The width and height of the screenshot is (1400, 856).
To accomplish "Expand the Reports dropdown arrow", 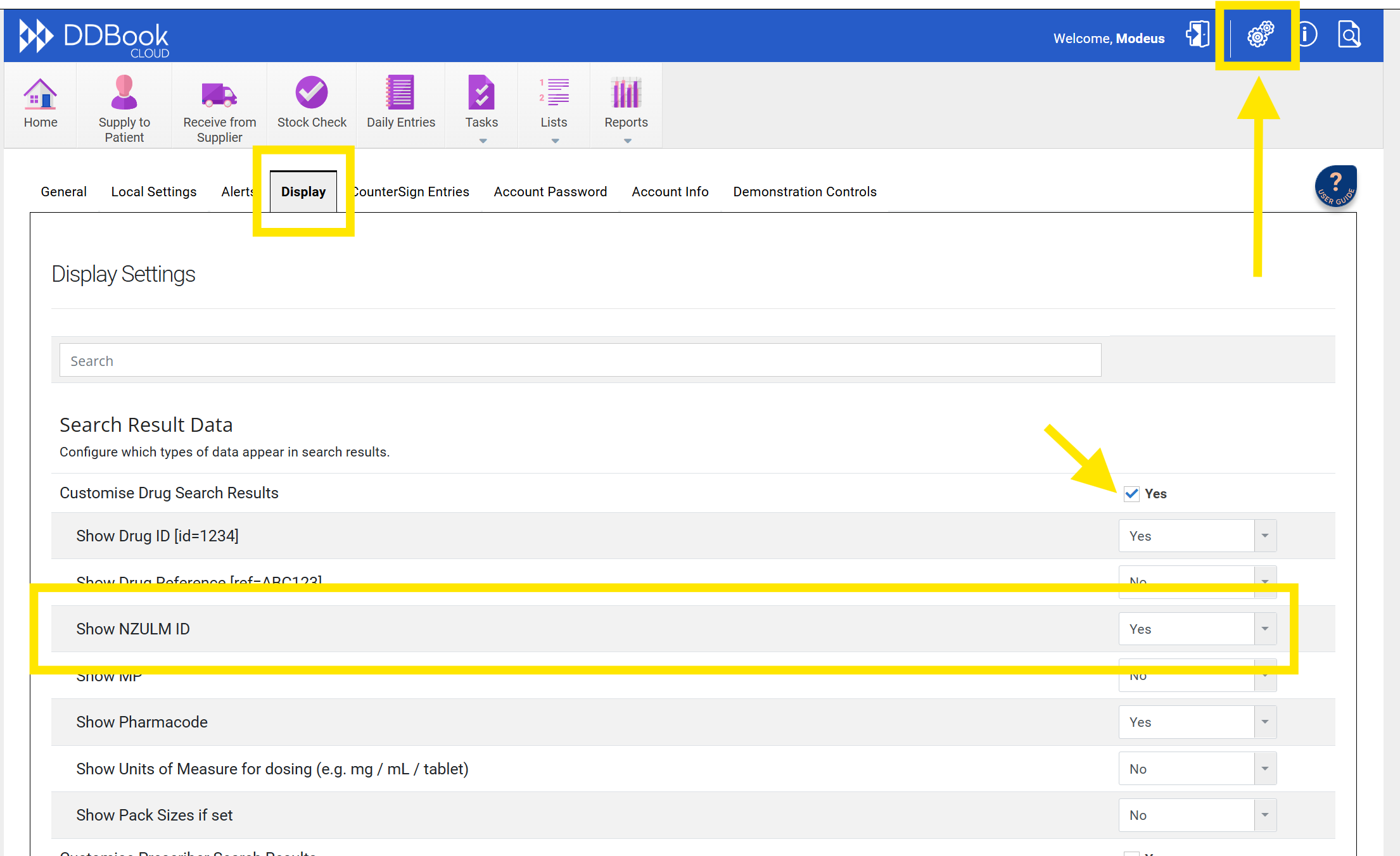I will tap(627, 141).
